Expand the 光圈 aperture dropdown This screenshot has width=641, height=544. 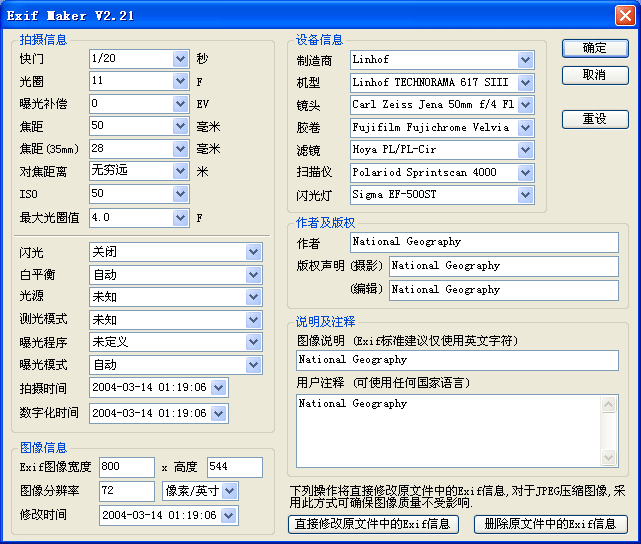tap(180, 81)
